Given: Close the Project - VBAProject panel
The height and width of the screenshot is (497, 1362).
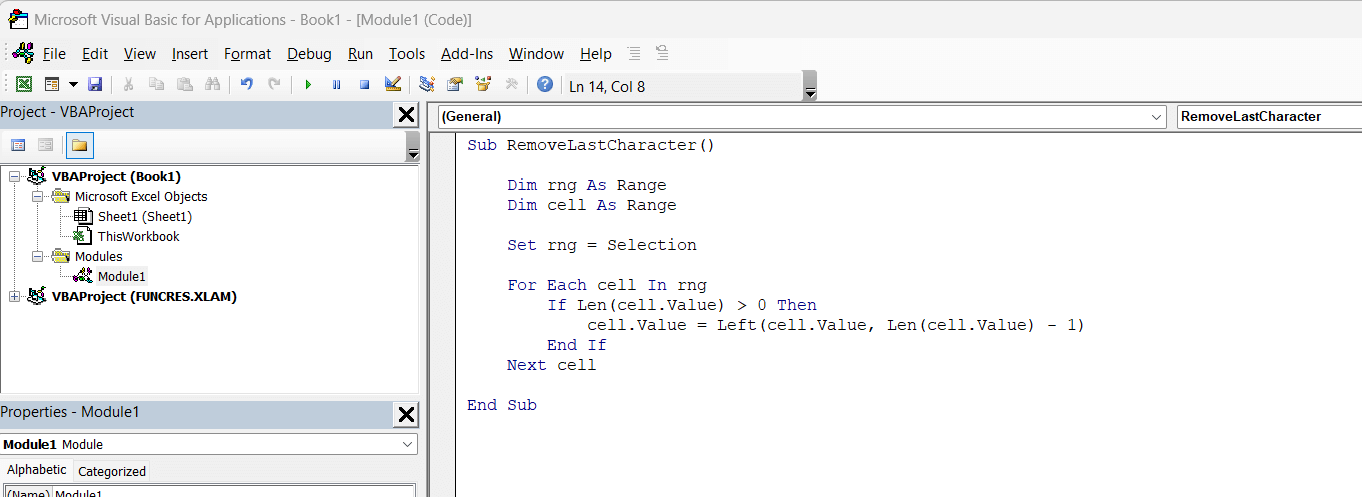Looking at the screenshot, I should click(x=406, y=115).
